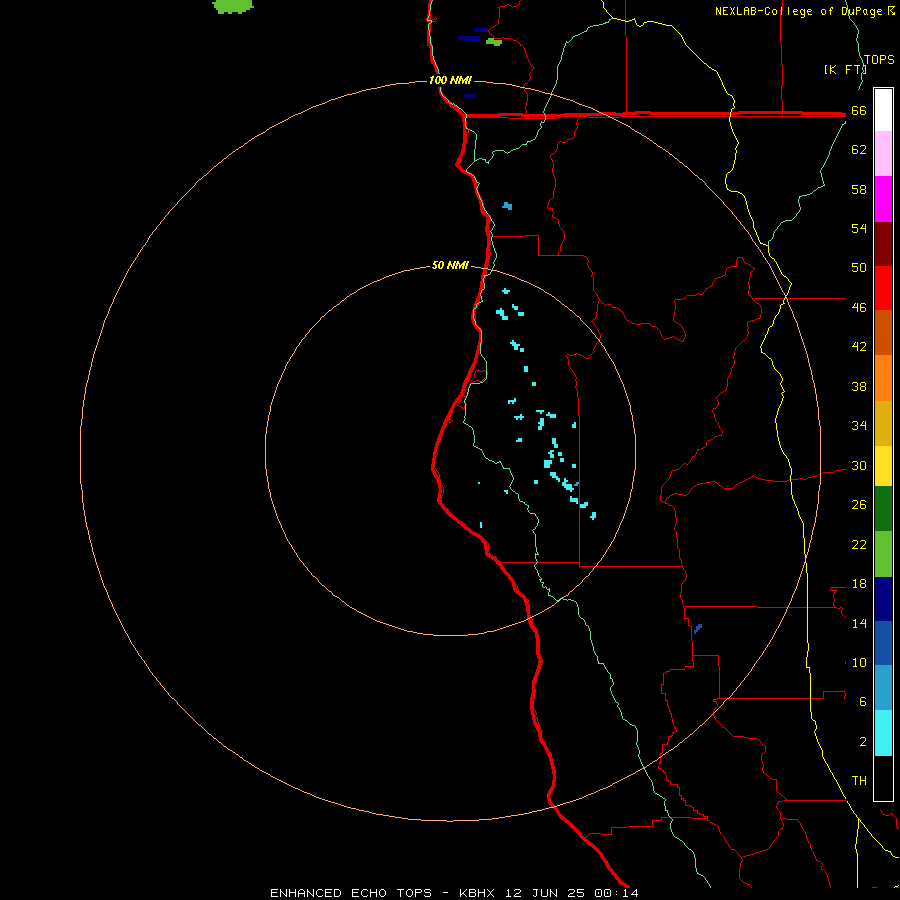Viewport: 900px width, 900px height.
Task: Click the '100 NMI' range ring label
Action: (x=450, y=80)
